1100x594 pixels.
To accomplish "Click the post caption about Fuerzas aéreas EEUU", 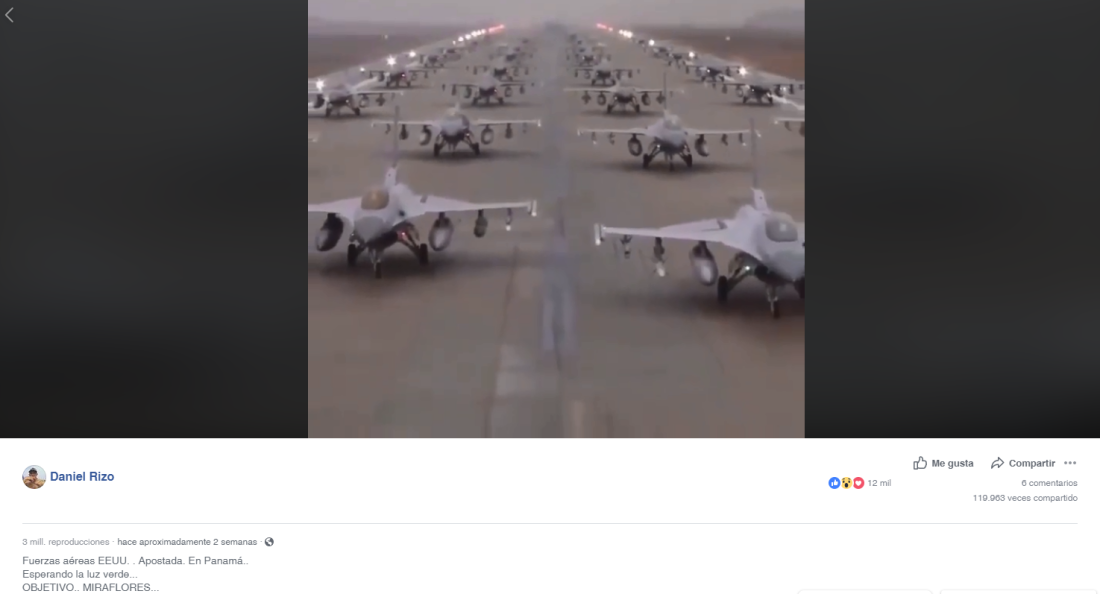I will point(135,574).
